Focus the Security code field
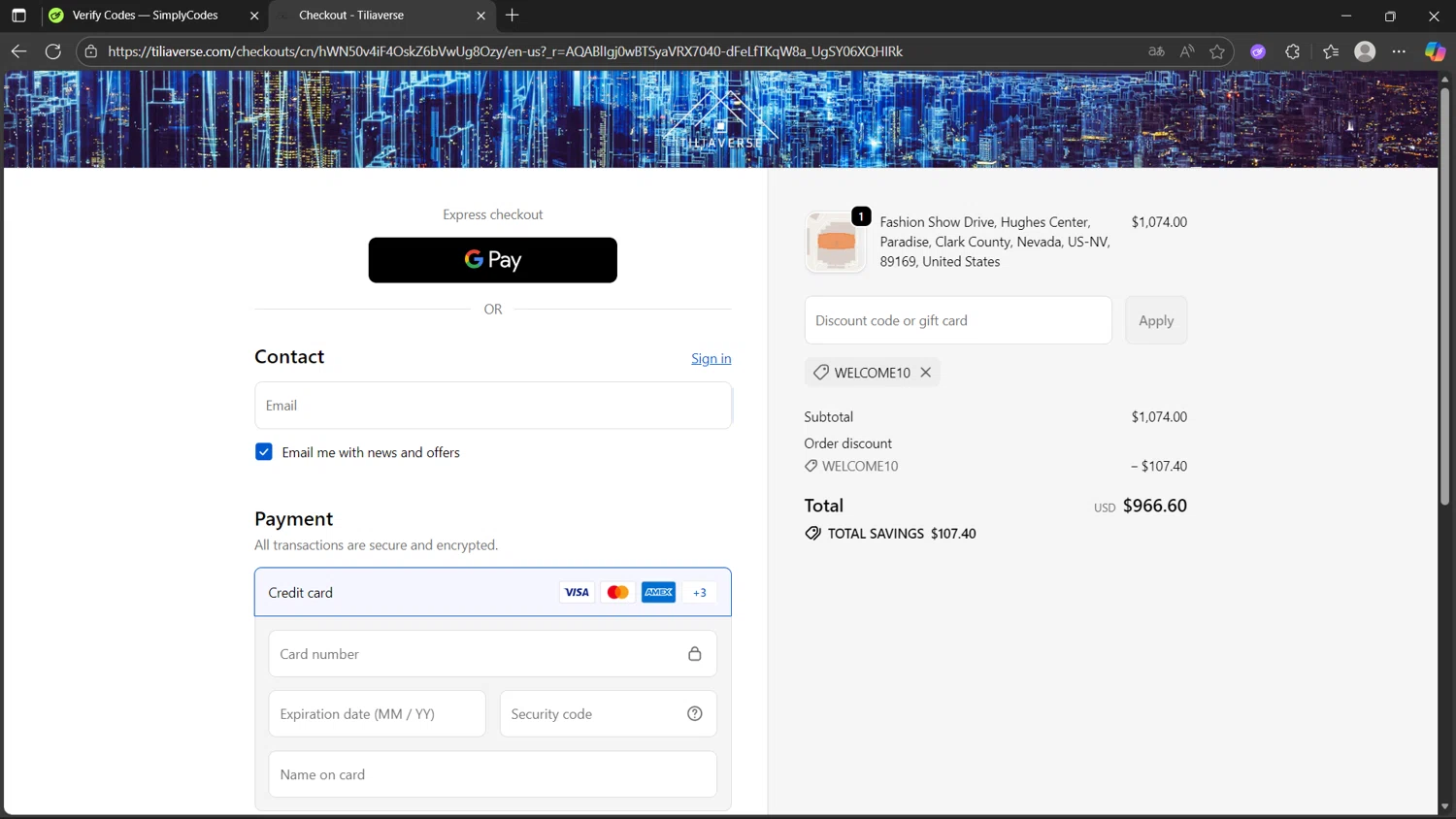1456x819 pixels. point(609,714)
